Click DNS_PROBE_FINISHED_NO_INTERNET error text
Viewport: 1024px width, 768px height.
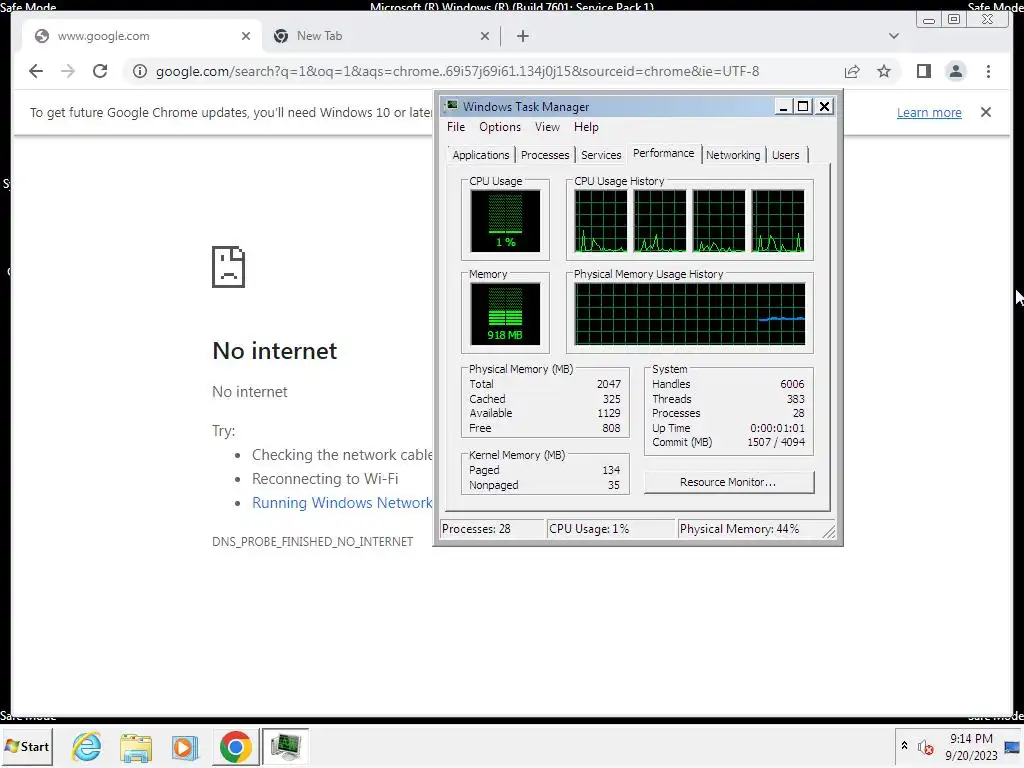(312, 541)
